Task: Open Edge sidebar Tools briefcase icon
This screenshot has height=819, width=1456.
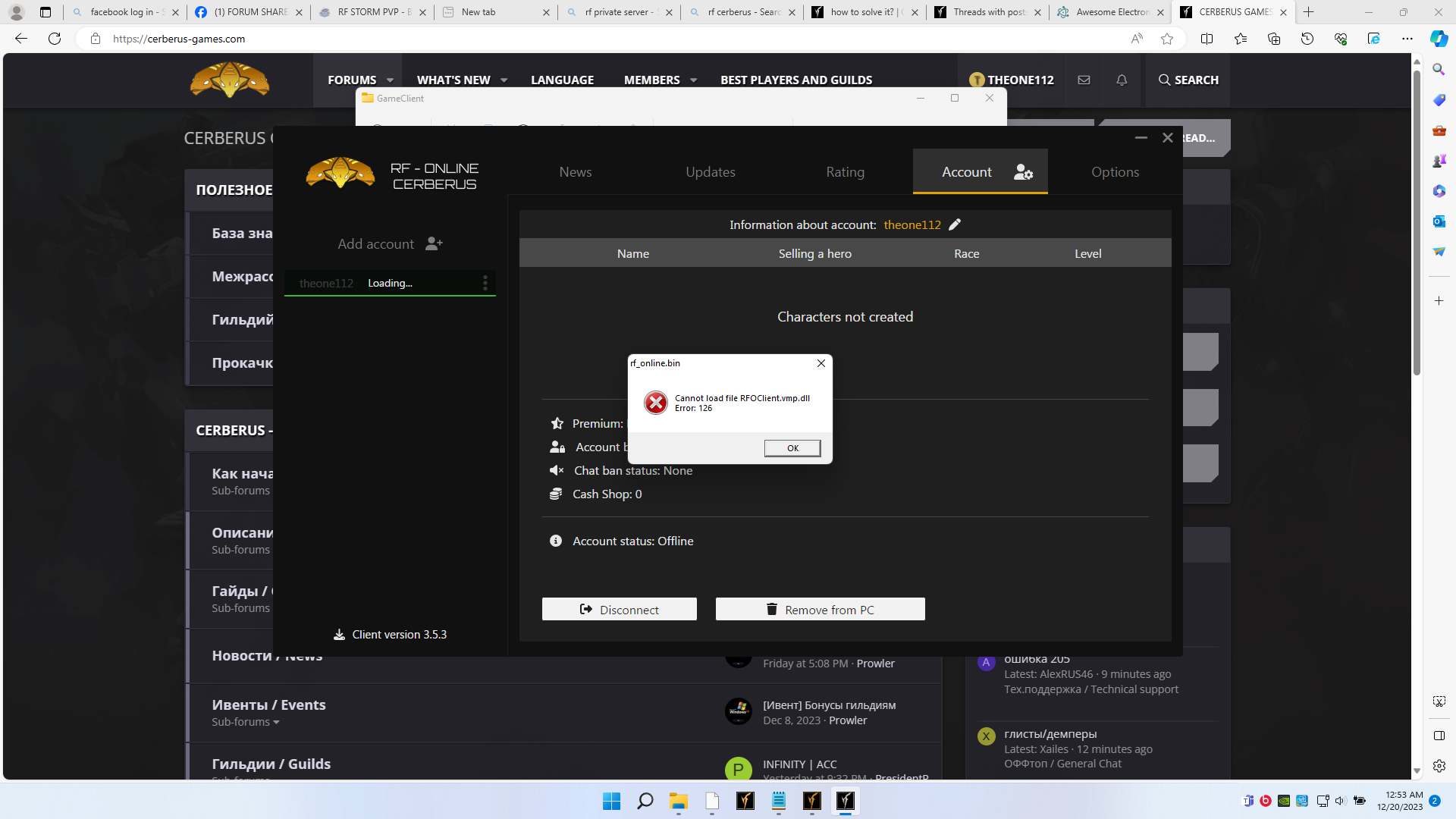Action: coord(1439,130)
